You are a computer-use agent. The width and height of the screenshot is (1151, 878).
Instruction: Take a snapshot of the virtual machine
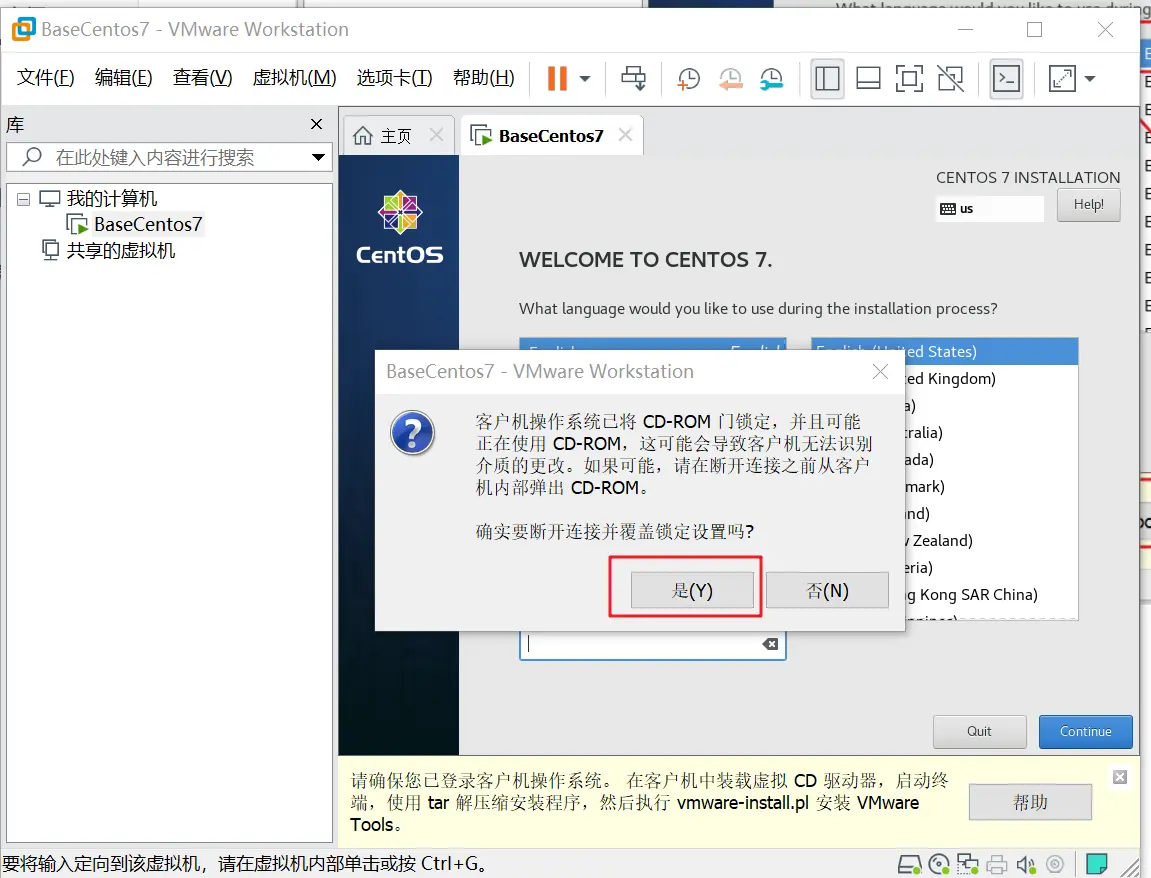[689, 79]
